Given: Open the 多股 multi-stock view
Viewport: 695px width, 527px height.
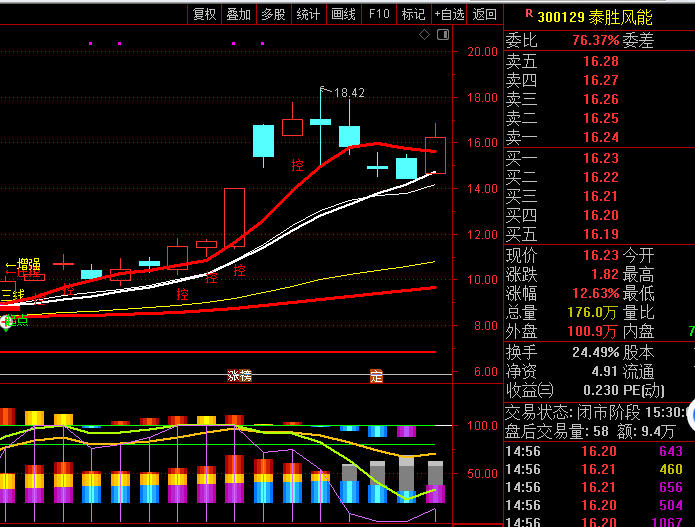Looking at the screenshot, I should point(273,14).
